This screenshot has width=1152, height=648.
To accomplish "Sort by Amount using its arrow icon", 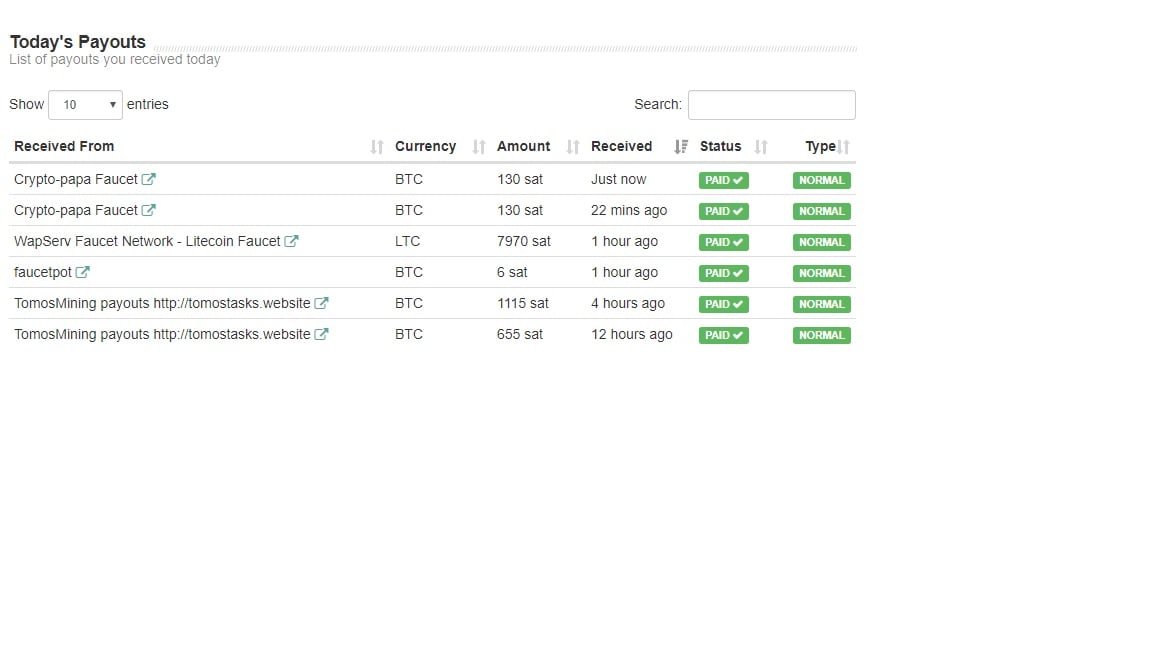I will tap(573, 147).
